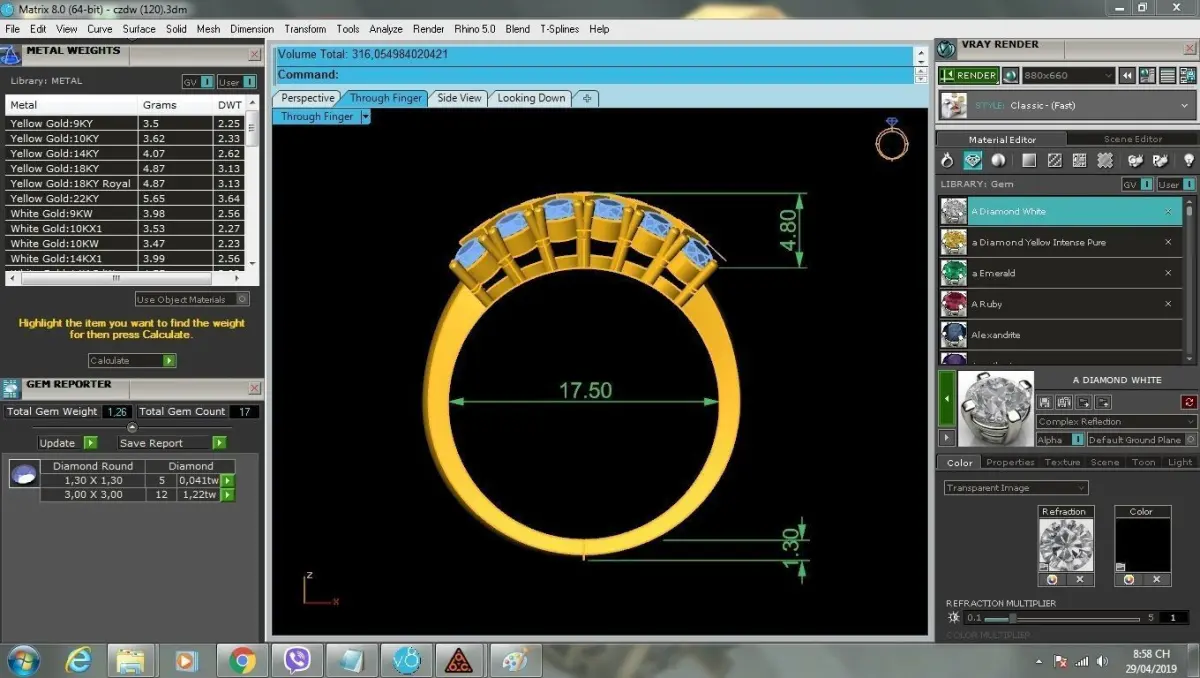Select the puzzle-shaped material category icon

coord(1105,160)
